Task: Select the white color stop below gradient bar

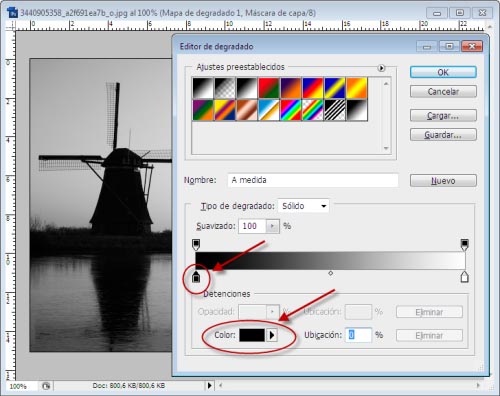Action: tap(464, 276)
